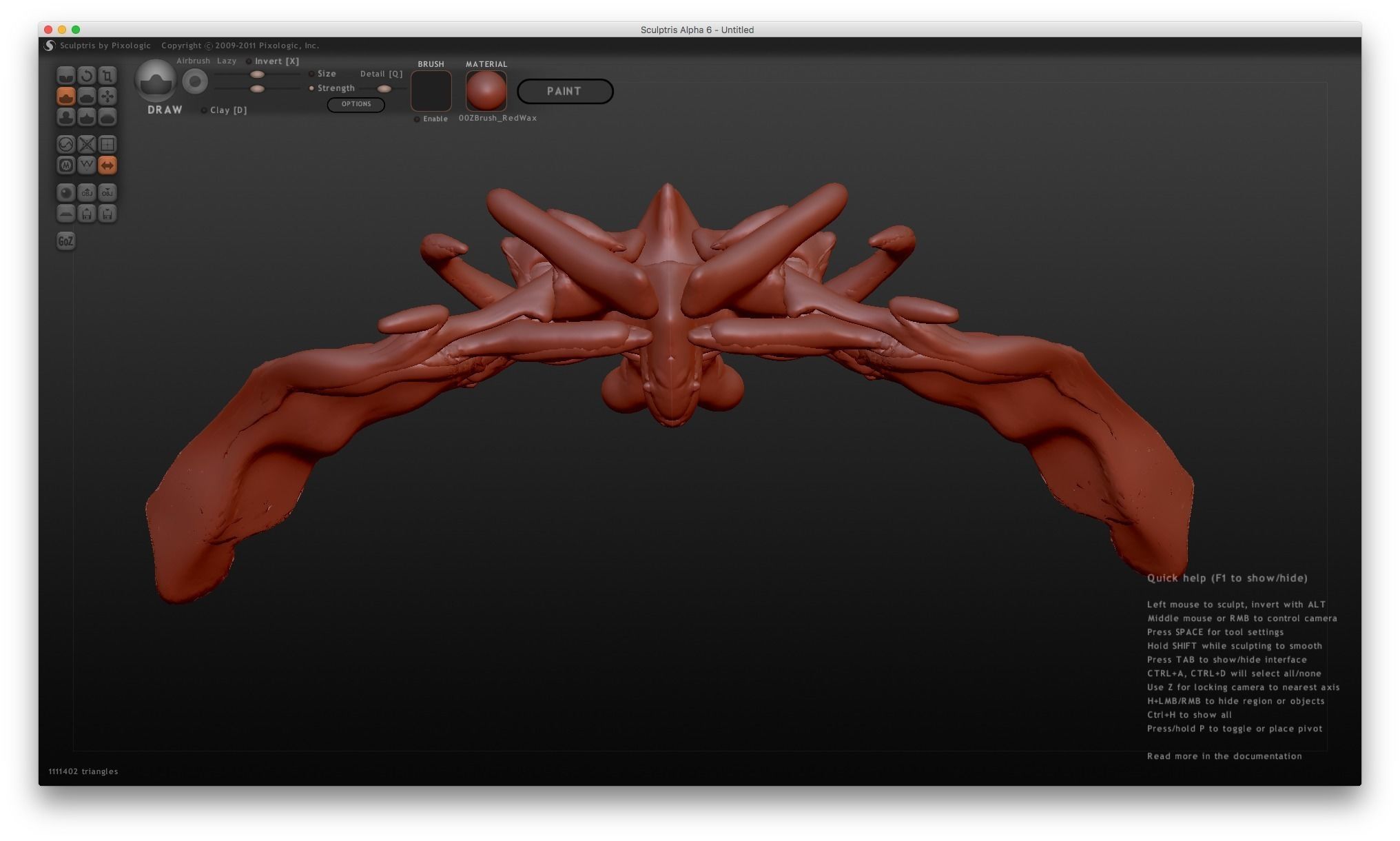Select the Scale tool
The width and height of the screenshot is (1400, 841).
[107, 75]
